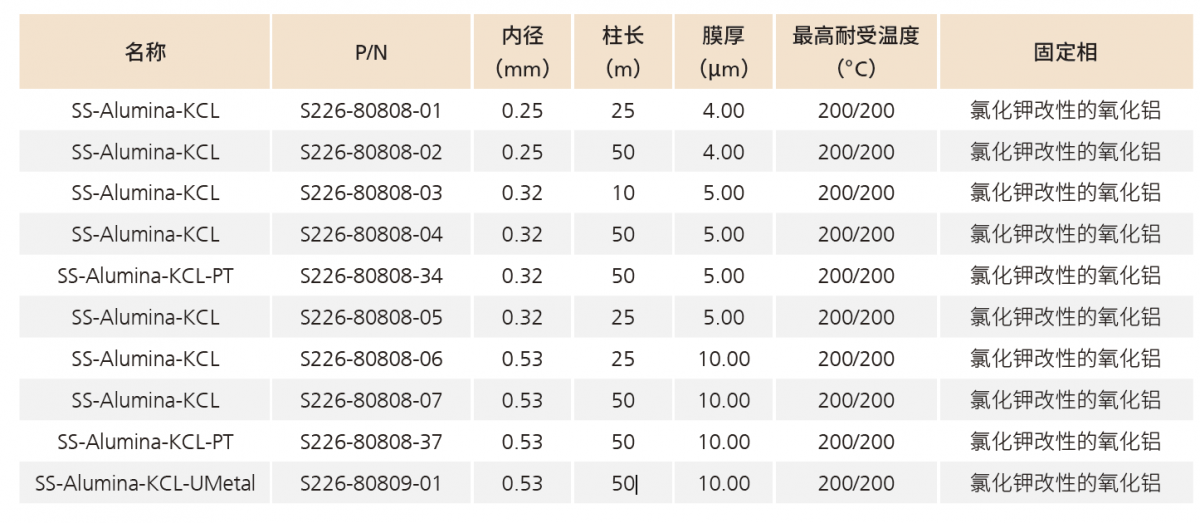Select the S226-80808-03 cell
Viewport: 1200px width, 523px height.
tap(371, 193)
